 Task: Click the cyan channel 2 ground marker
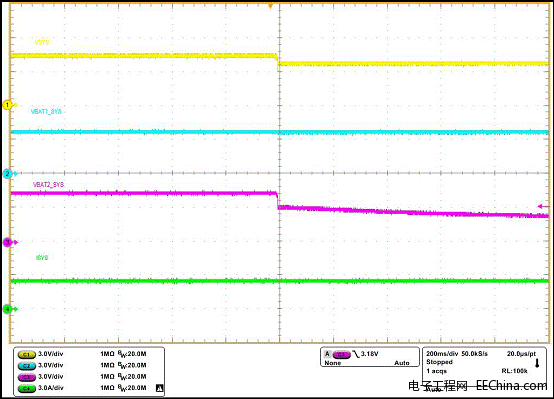click(8, 174)
